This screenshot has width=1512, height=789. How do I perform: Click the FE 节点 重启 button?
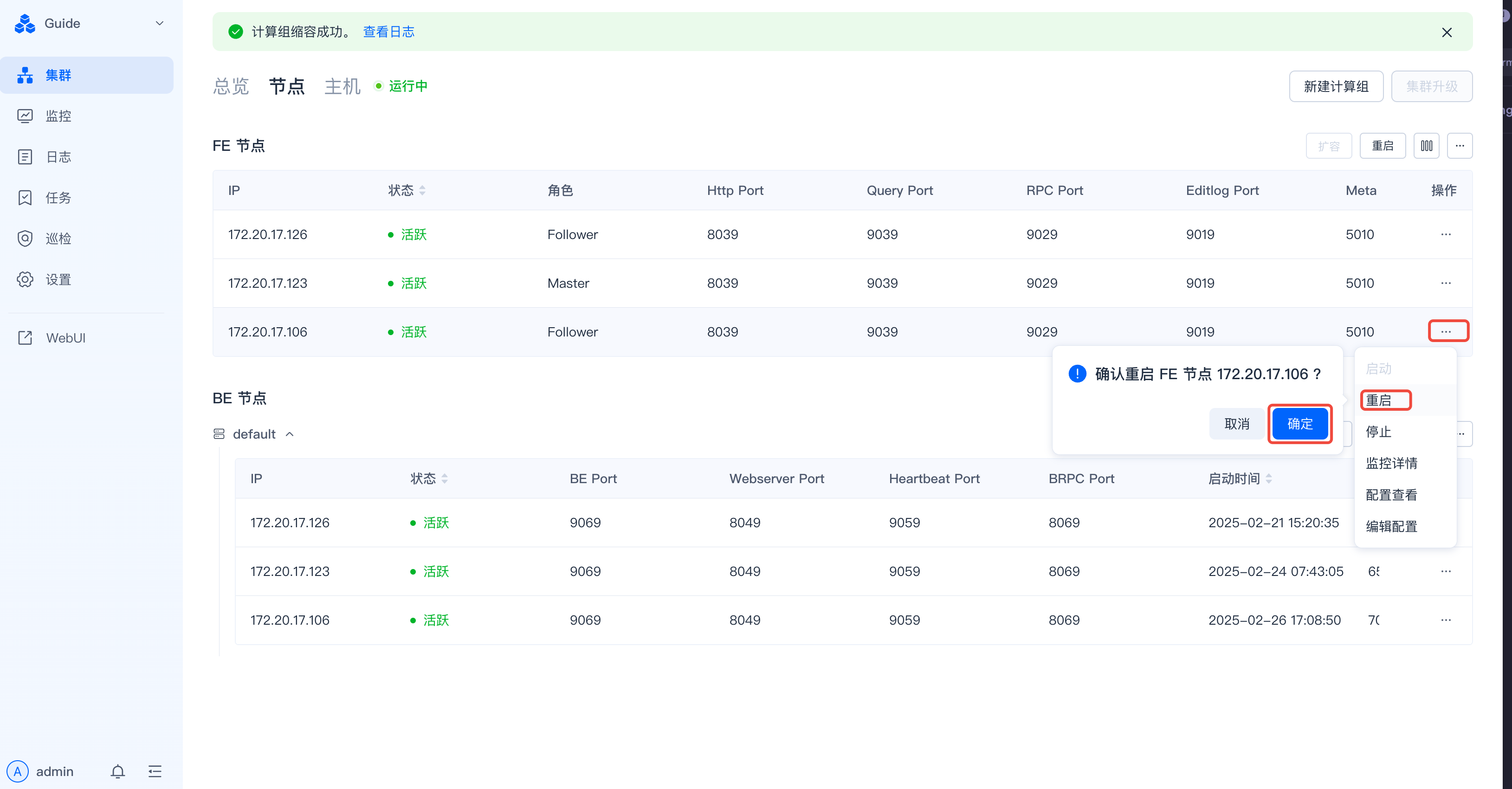click(1382, 146)
